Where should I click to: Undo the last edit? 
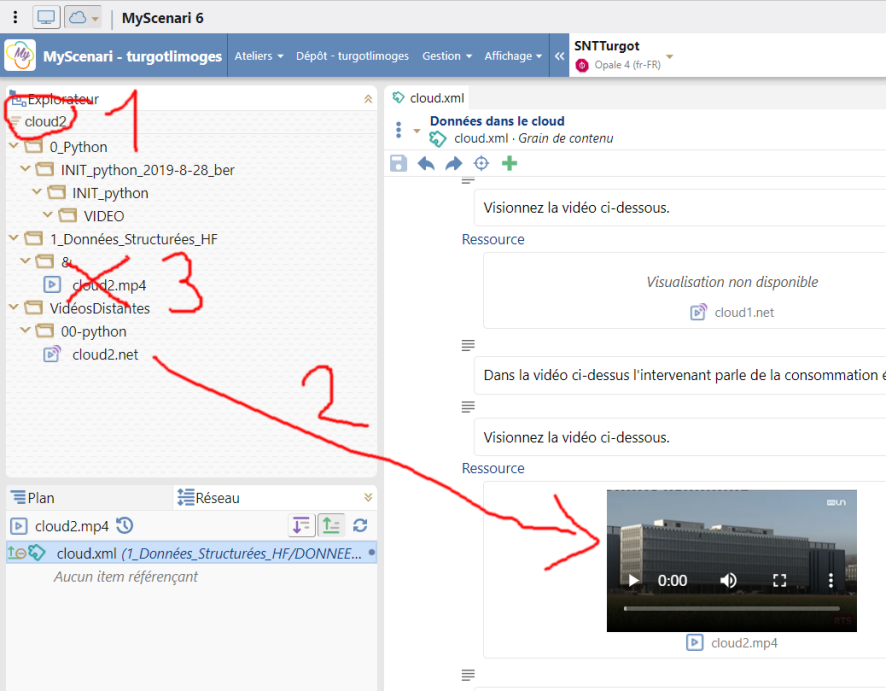[426, 164]
